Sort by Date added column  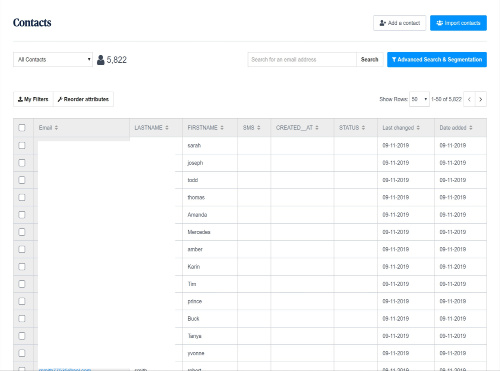(x=456, y=128)
